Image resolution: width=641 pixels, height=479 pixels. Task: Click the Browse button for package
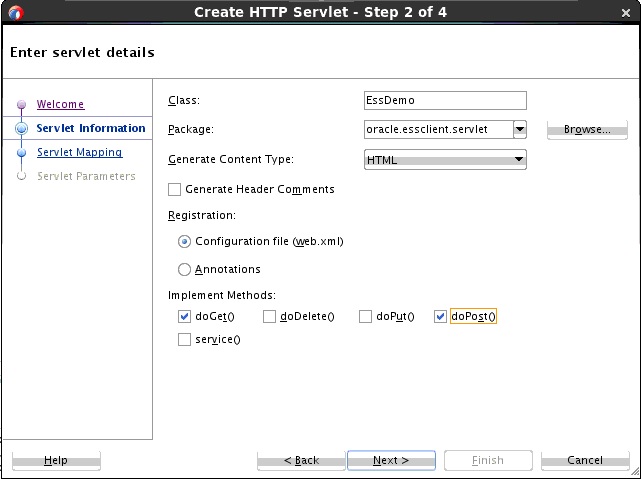(x=587, y=130)
